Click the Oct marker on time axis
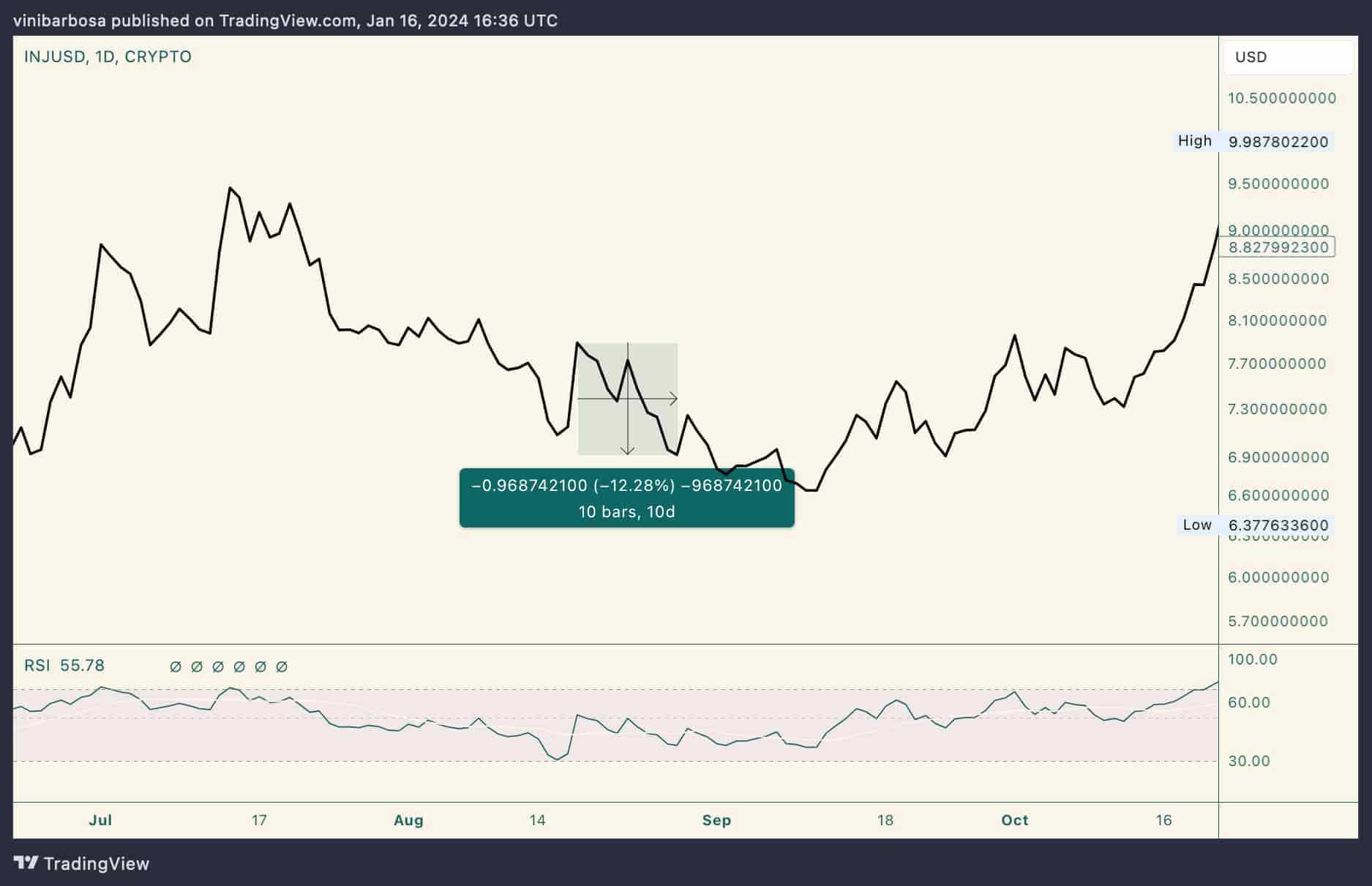1372x886 pixels. 1014,820
